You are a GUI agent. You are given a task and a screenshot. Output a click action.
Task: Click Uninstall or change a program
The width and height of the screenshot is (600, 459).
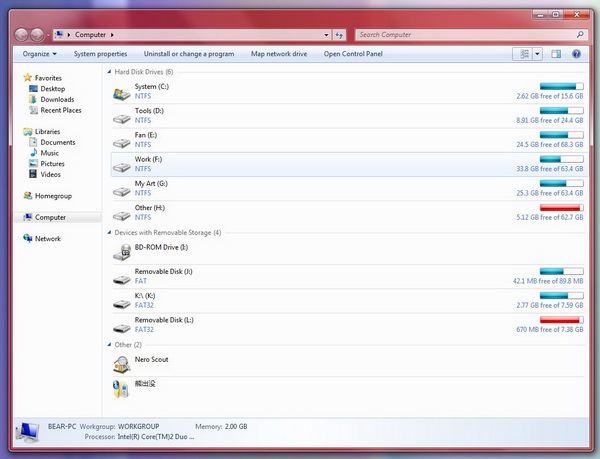point(189,54)
